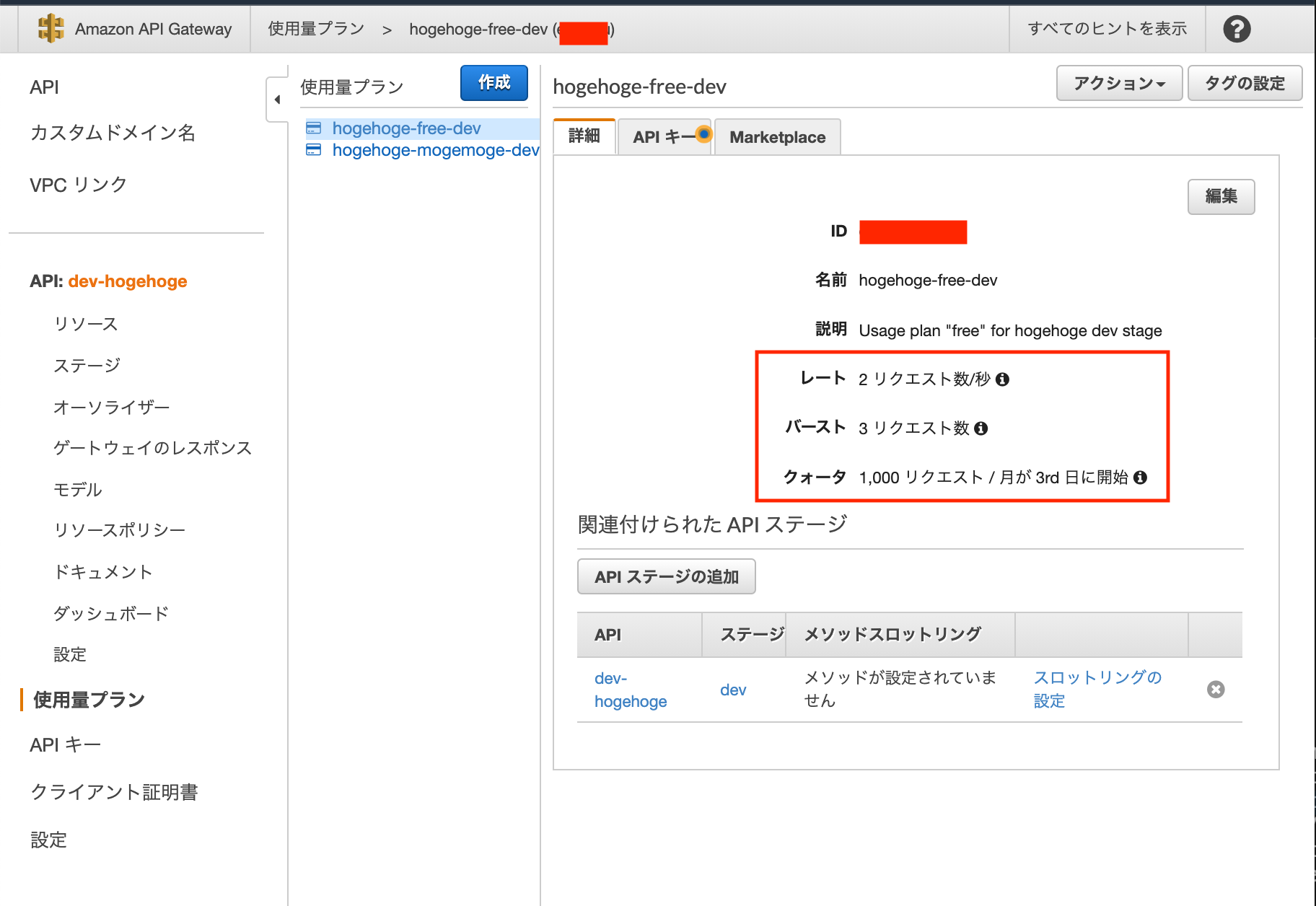The height and width of the screenshot is (906, 1316).
Task: Select the 詳細 tab
Action: click(x=584, y=136)
